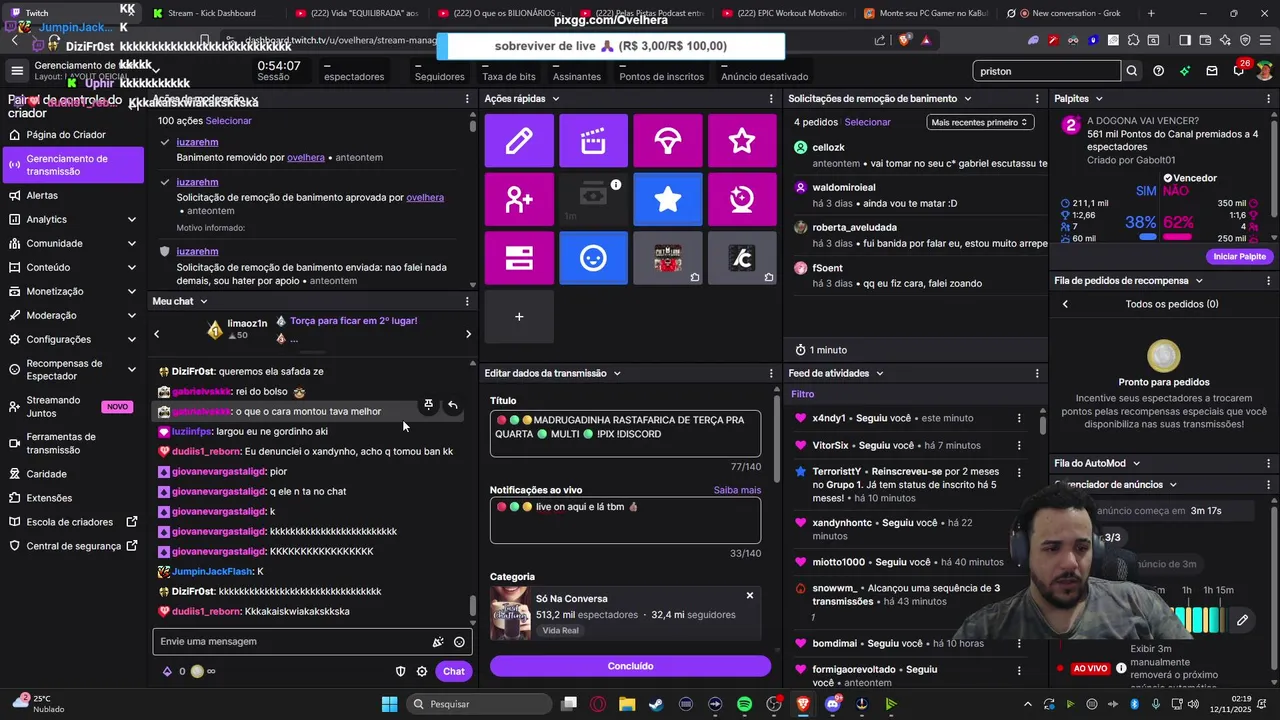Open the ovelhera link in approved unban entry
Screen dimensions: 1280x720
[x=425, y=197]
